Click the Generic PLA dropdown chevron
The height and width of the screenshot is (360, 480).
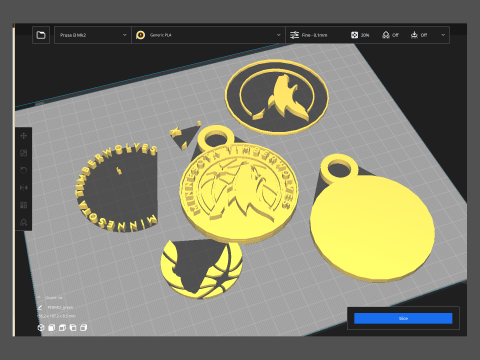point(278,35)
